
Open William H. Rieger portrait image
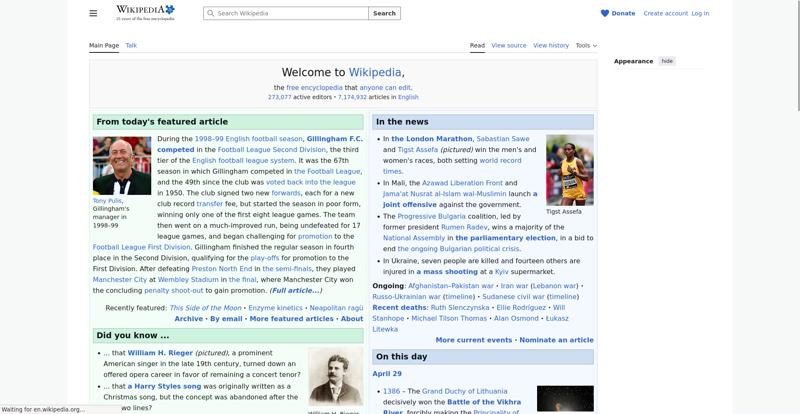click(x=334, y=377)
